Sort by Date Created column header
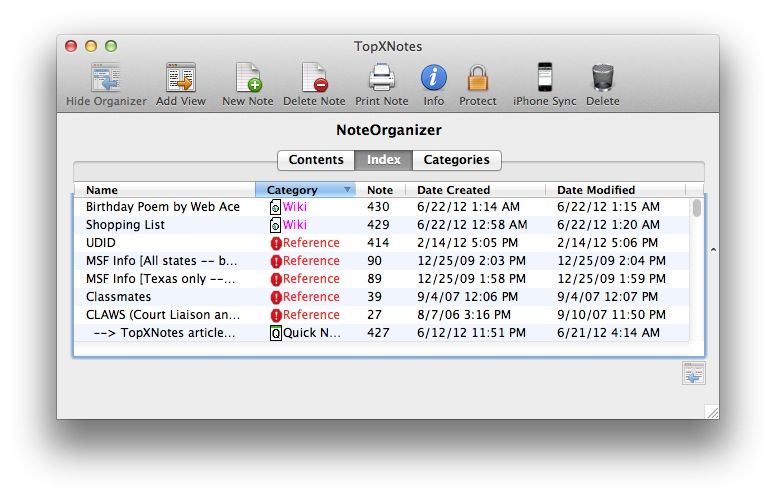Image resolution: width=776 pixels, height=498 pixels. (x=475, y=190)
